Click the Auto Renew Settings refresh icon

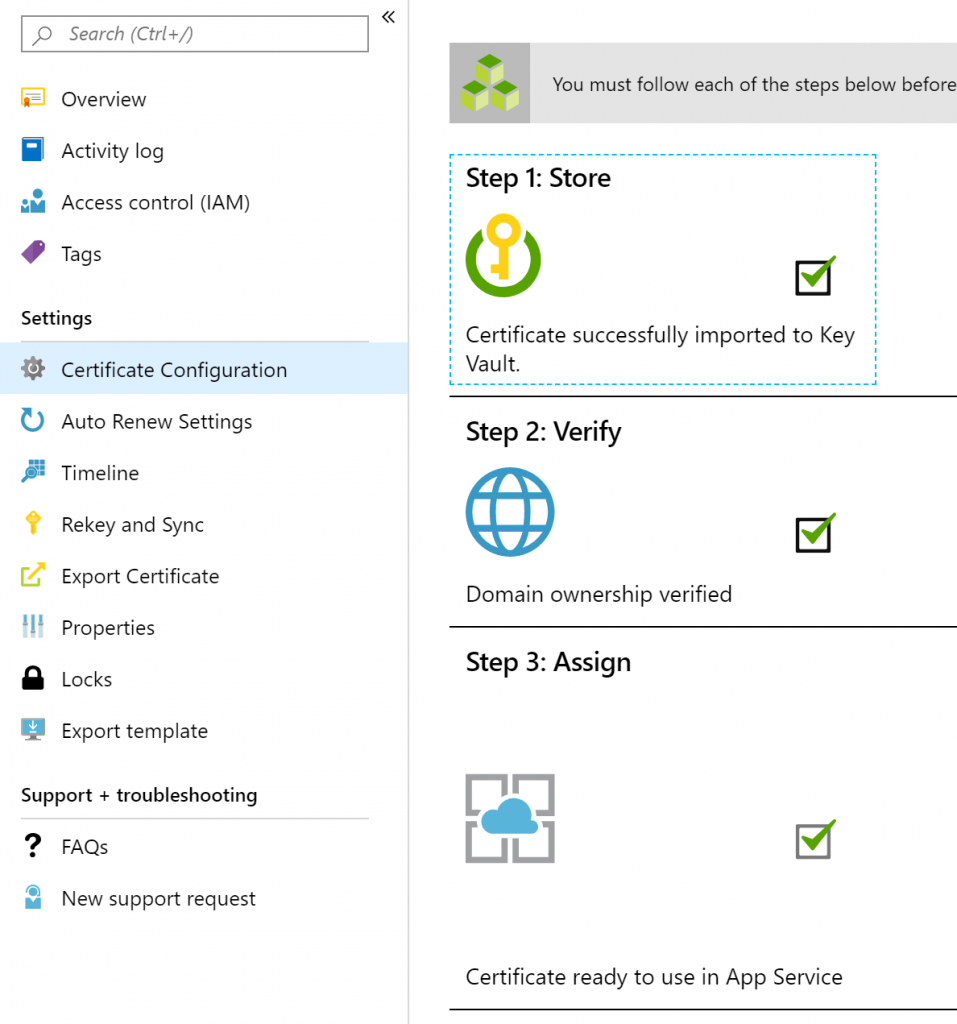coord(33,421)
